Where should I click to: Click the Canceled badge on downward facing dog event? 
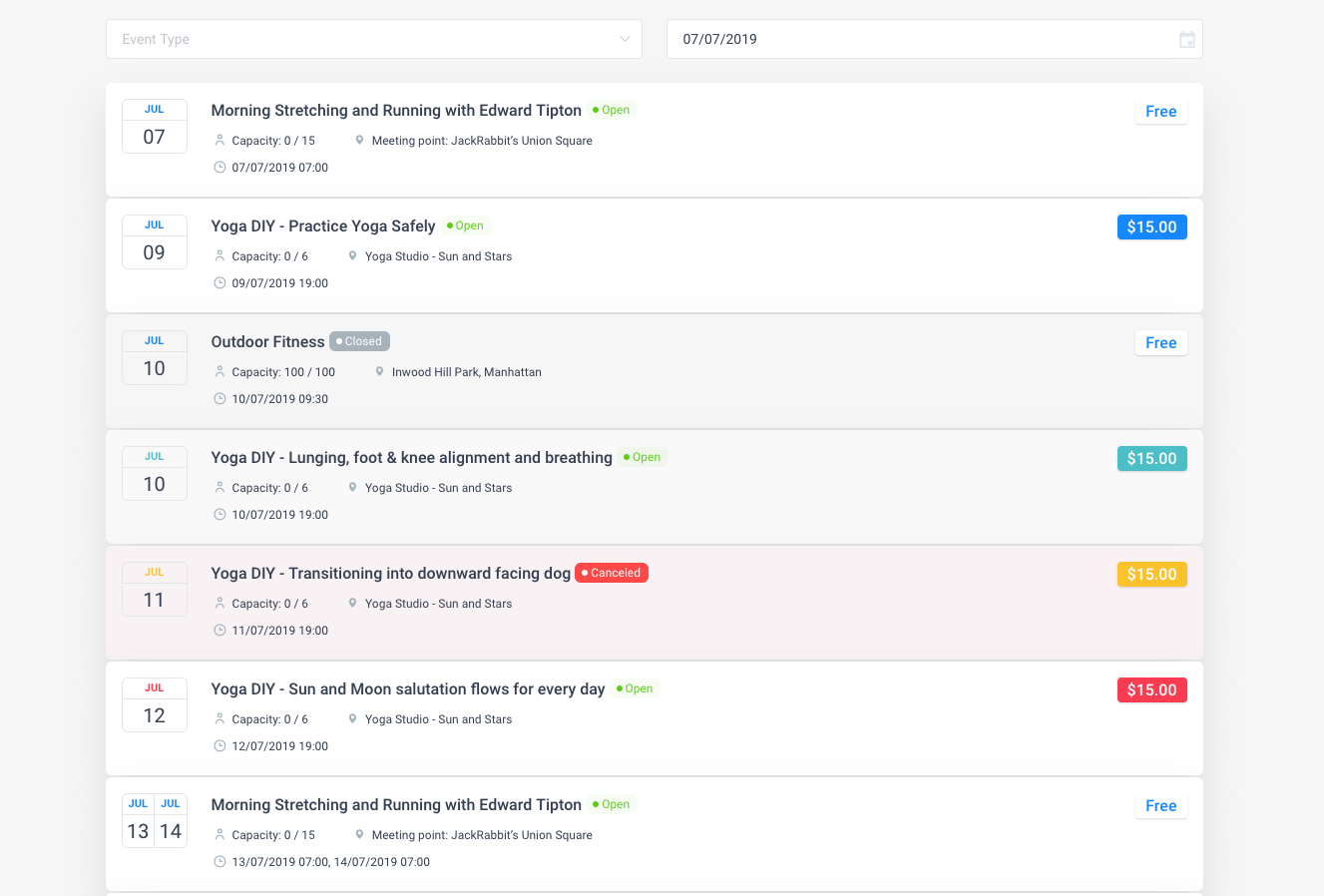click(x=611, y=572)
